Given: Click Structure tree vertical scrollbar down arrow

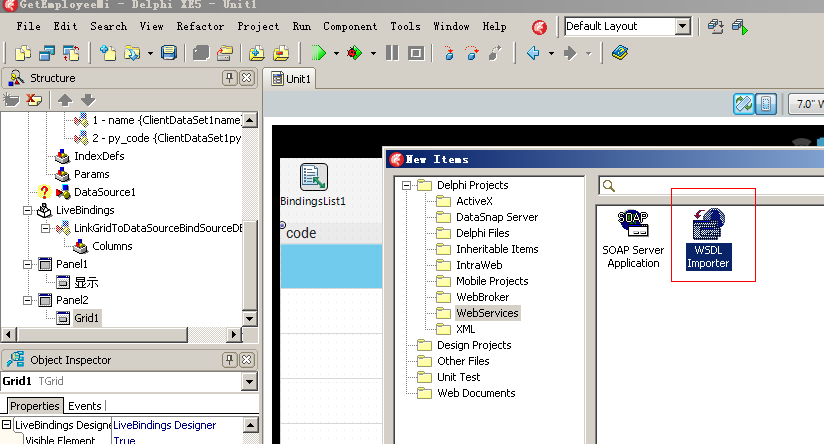Looking at the screenshot, I should click(x=250, y=318).
